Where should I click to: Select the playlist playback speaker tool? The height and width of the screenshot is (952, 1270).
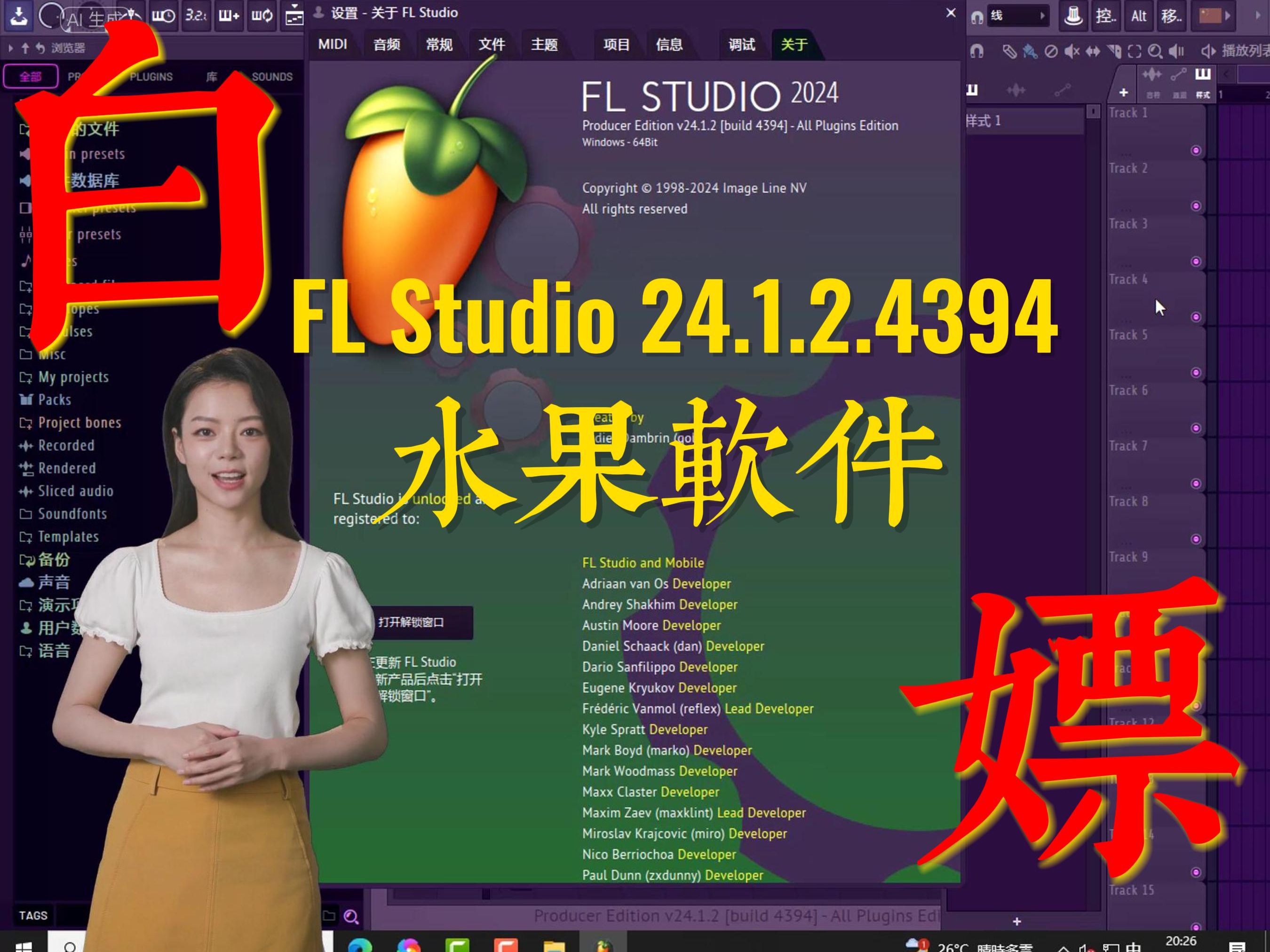tap(1176, 52)
